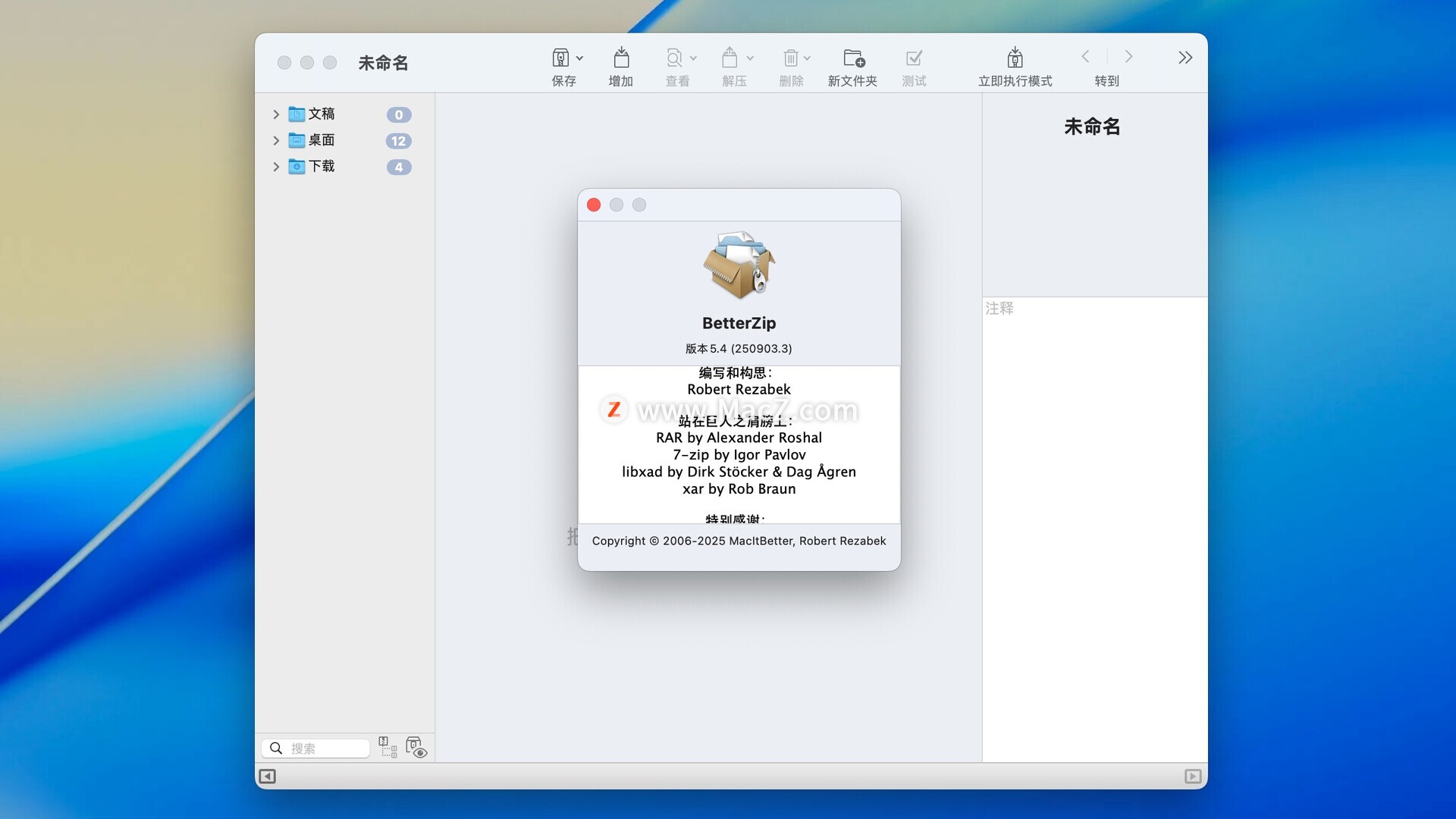Click the BetterZip app icon in dialog
The image size is (1456, 819).
(x=739, y=265)
